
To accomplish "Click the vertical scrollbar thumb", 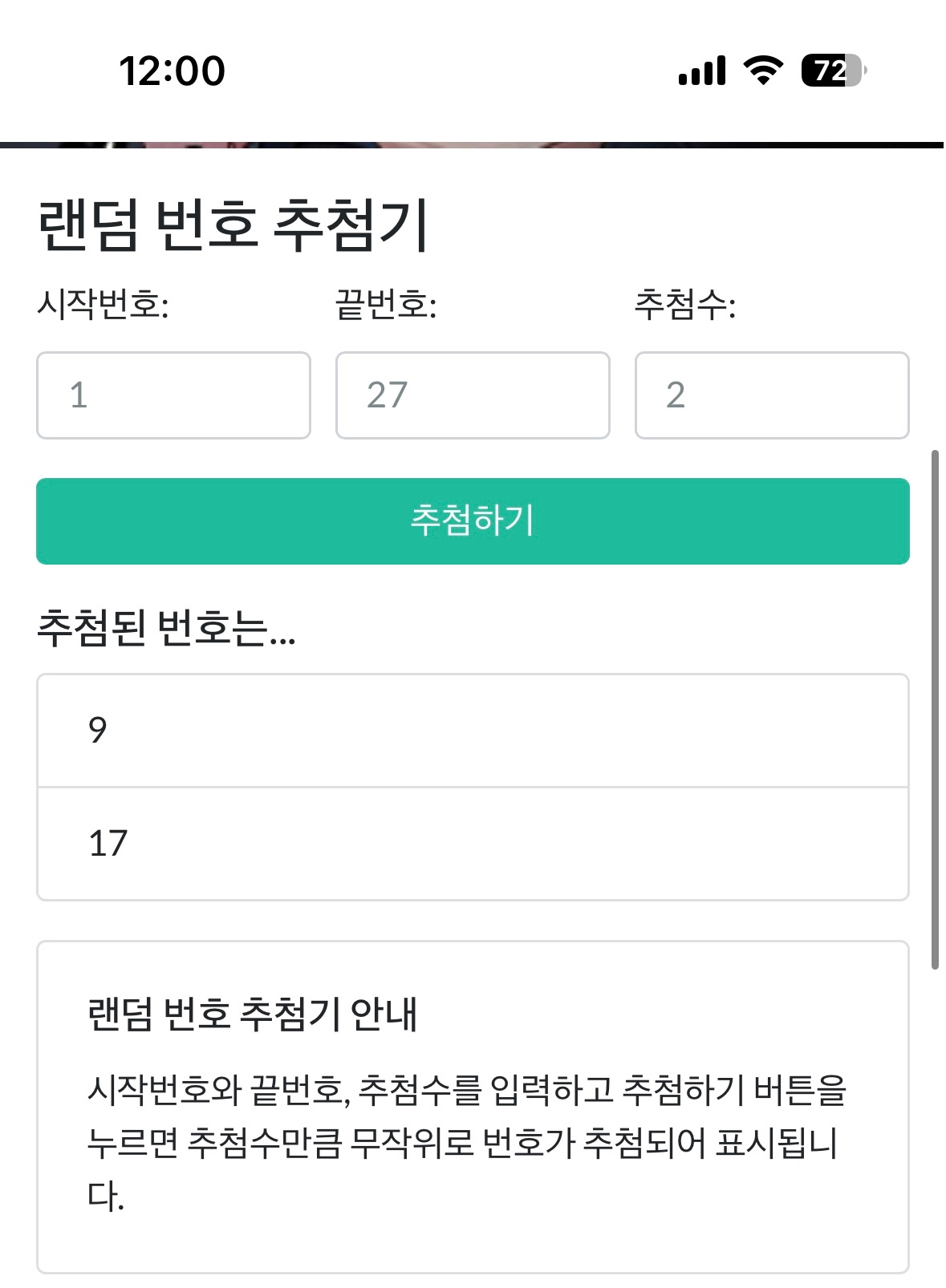I will [x=935, y=710].
